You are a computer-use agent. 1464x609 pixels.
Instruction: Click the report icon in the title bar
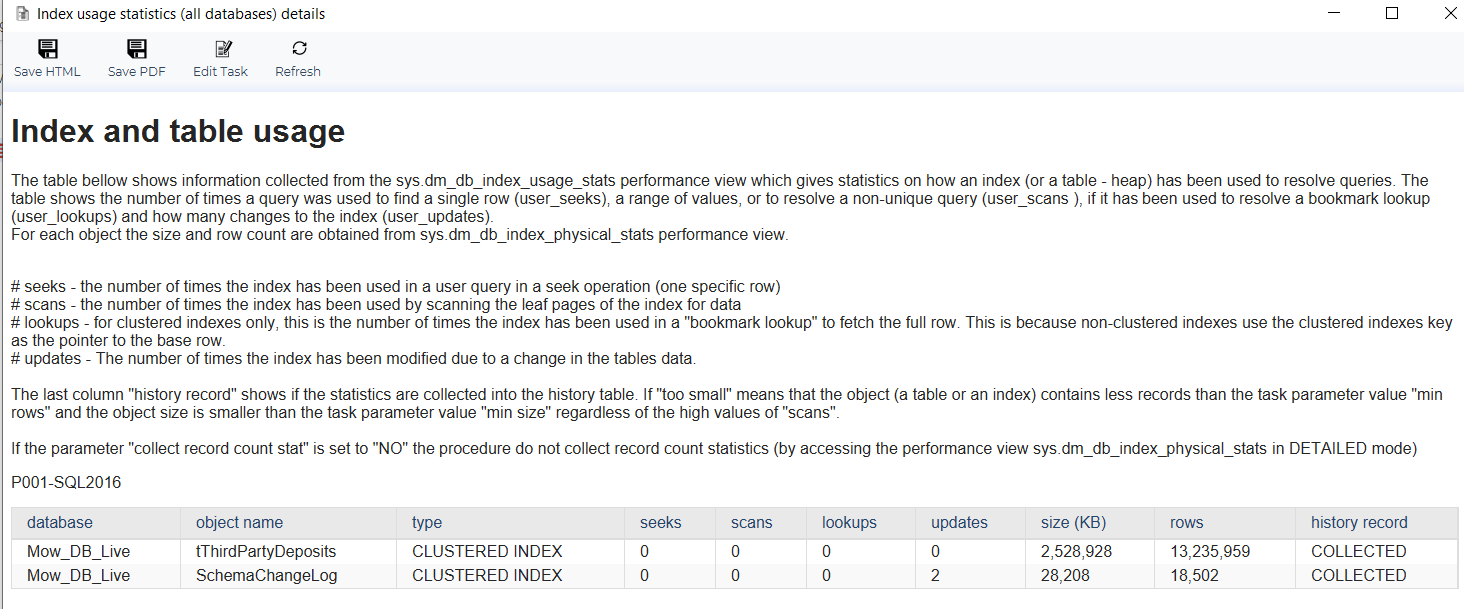[14, 13]
